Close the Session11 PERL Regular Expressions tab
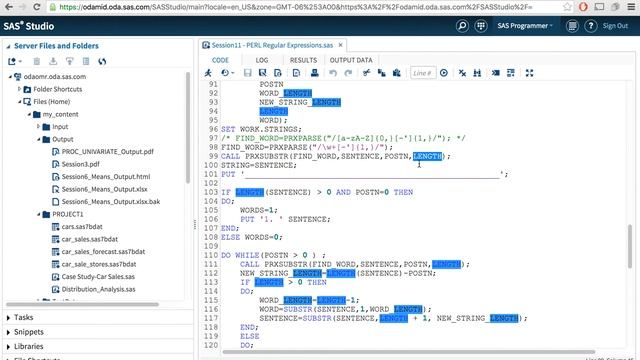Viewport: 640px width, 360px height. click(x=340, y=45)
